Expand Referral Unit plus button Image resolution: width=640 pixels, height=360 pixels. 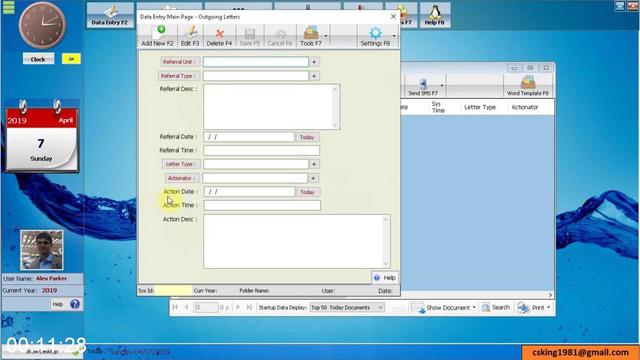click(x=314, y=62)
